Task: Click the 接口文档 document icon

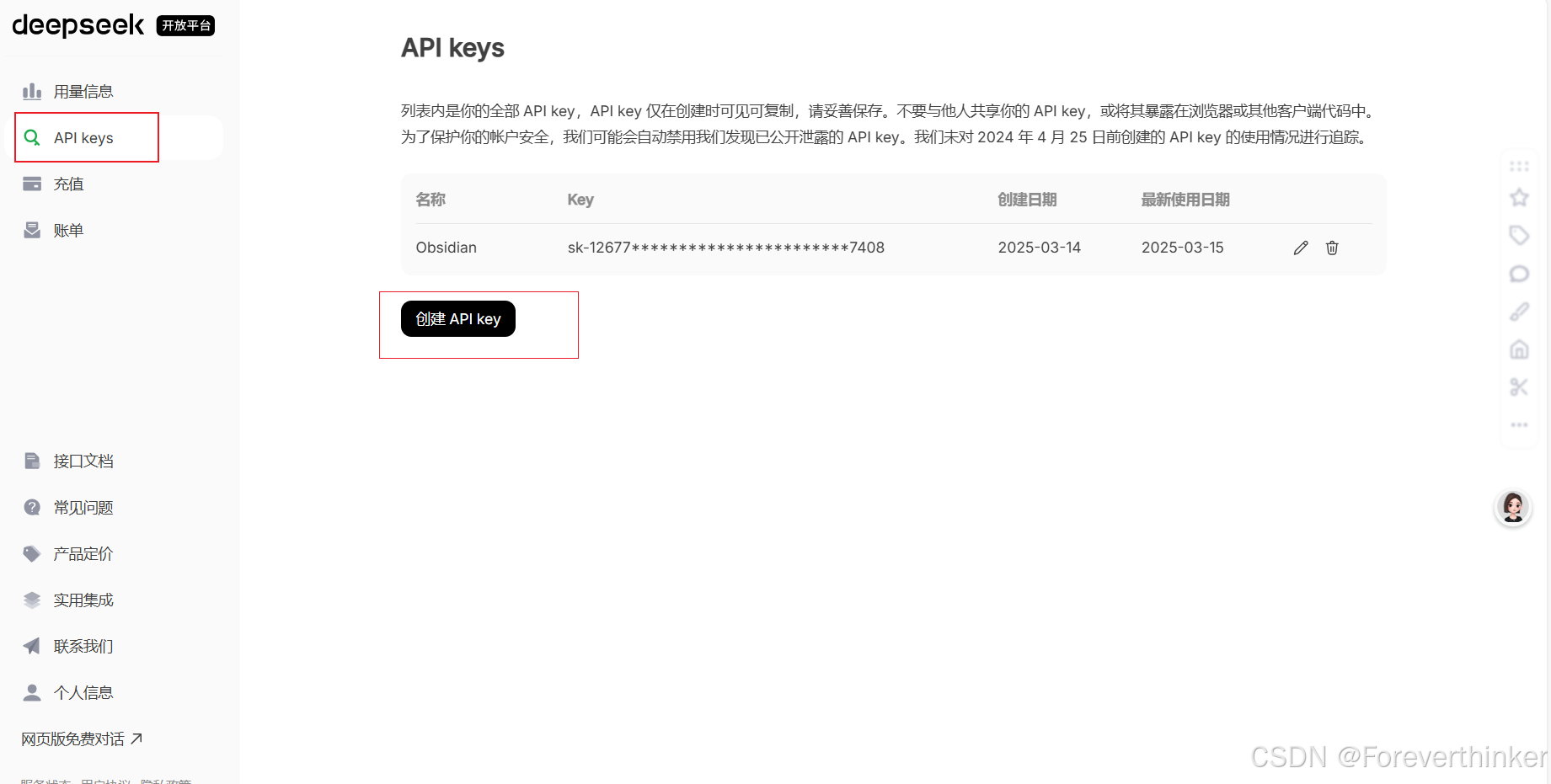Action: click(x=32, y=461)
